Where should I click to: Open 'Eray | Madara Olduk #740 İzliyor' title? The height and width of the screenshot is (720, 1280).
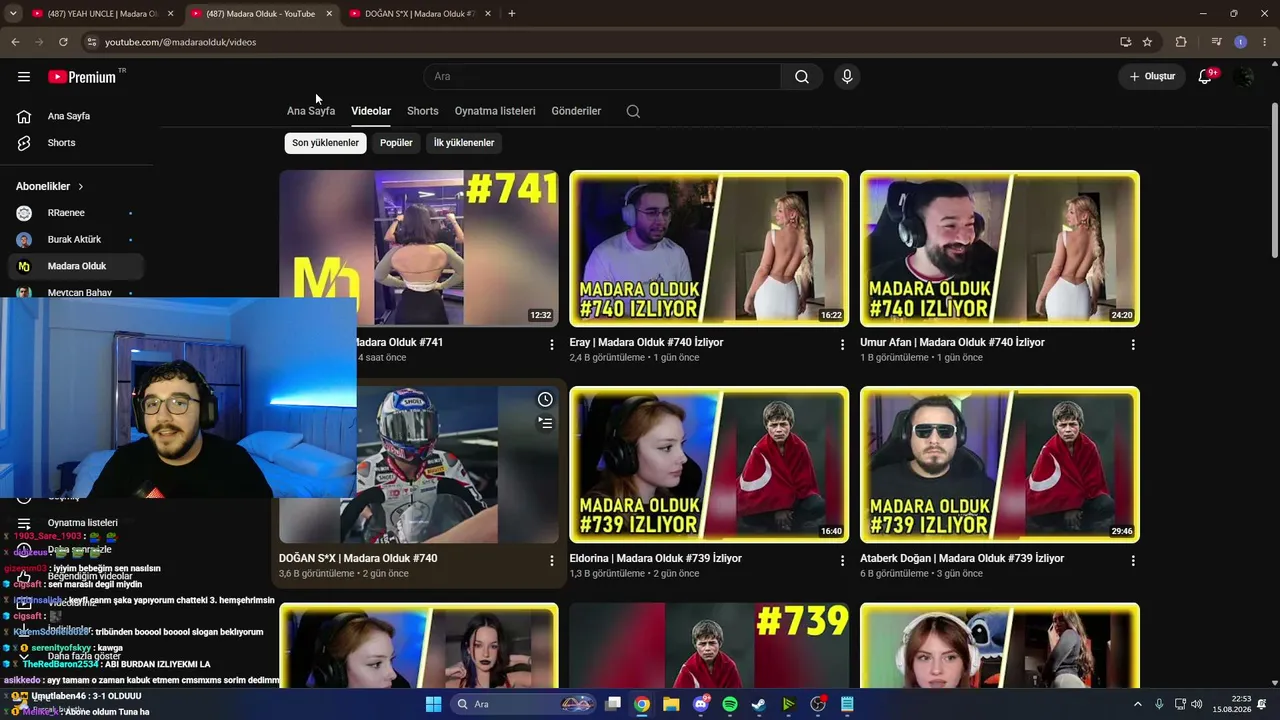[x=647, y=342]
